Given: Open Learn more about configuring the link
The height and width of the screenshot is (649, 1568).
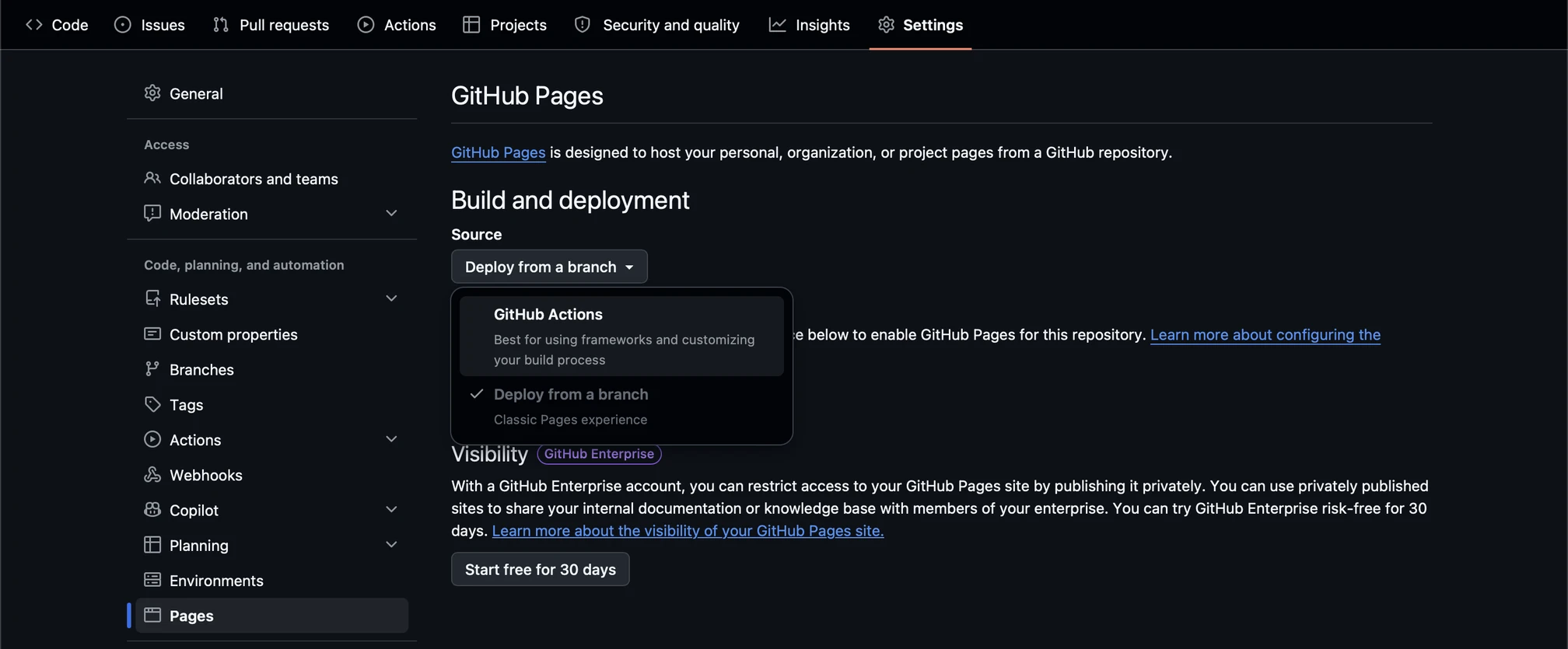Looking at the screenshot, I should [x=1265, y=334].
